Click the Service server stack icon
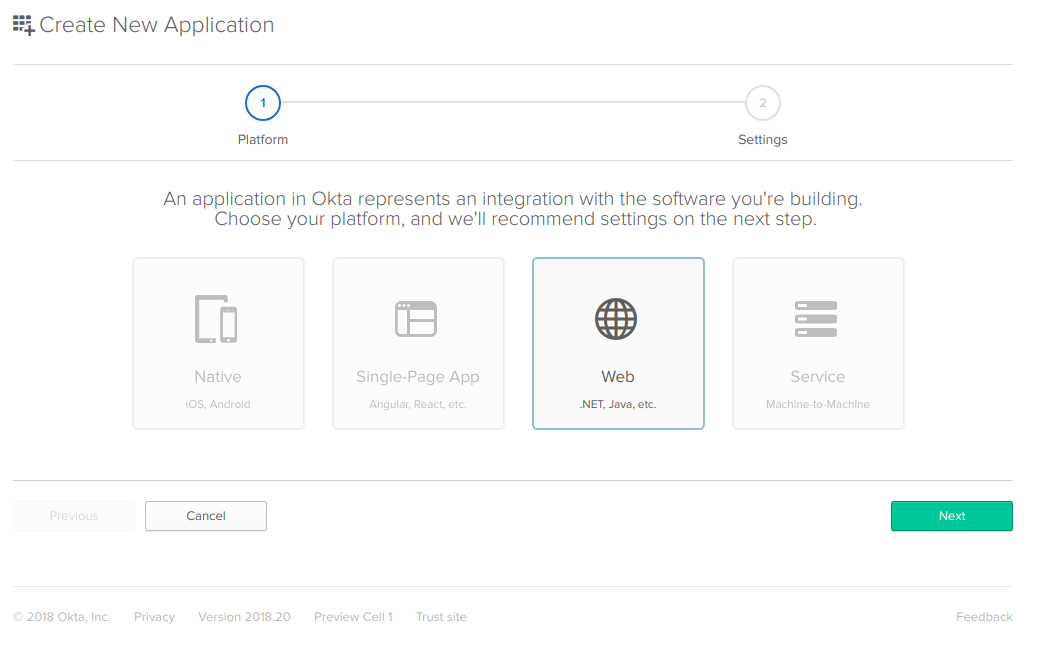Viewport: 1050px width, 650px height. [816, 319]
